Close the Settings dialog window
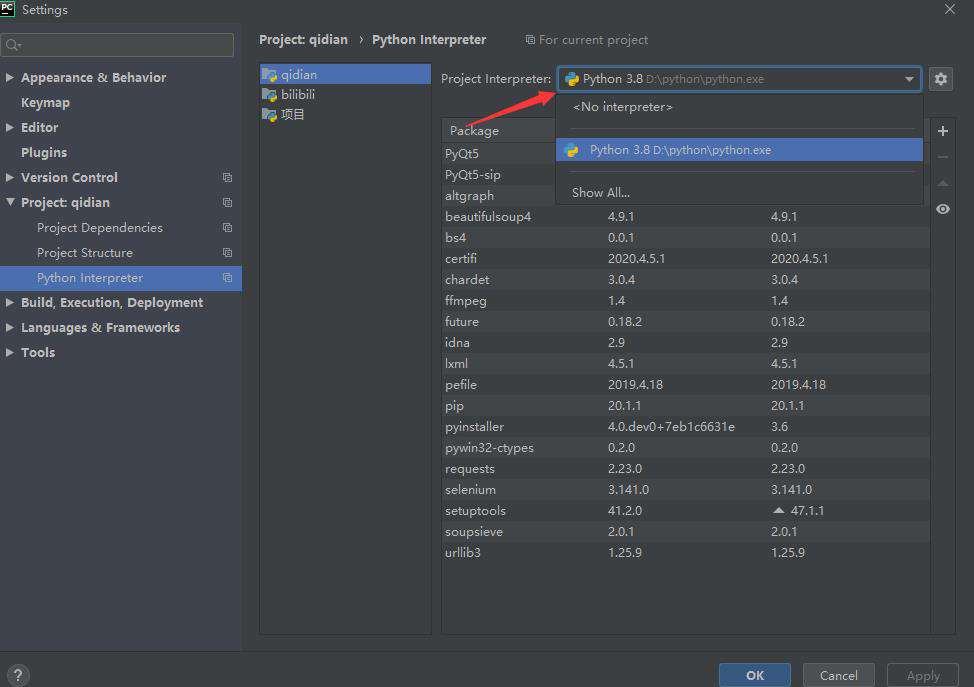The height and width of the screenshot is (687, 974). (x=950, y=9)
